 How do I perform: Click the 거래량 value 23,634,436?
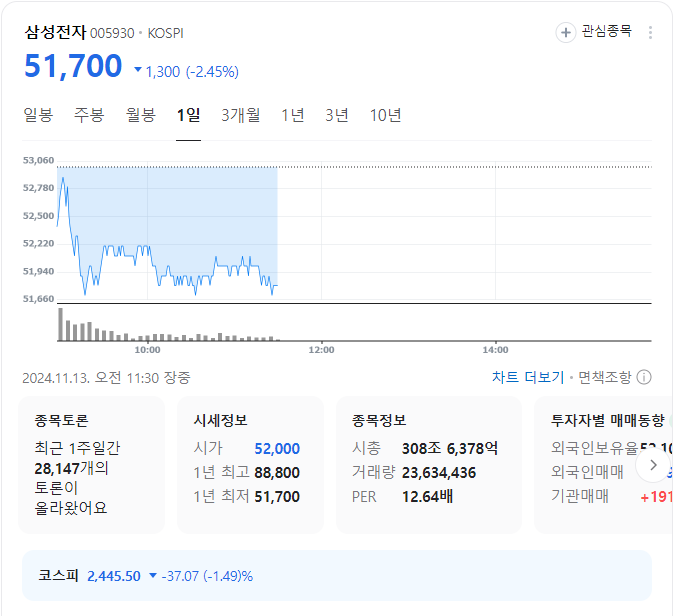click(439, 473)
